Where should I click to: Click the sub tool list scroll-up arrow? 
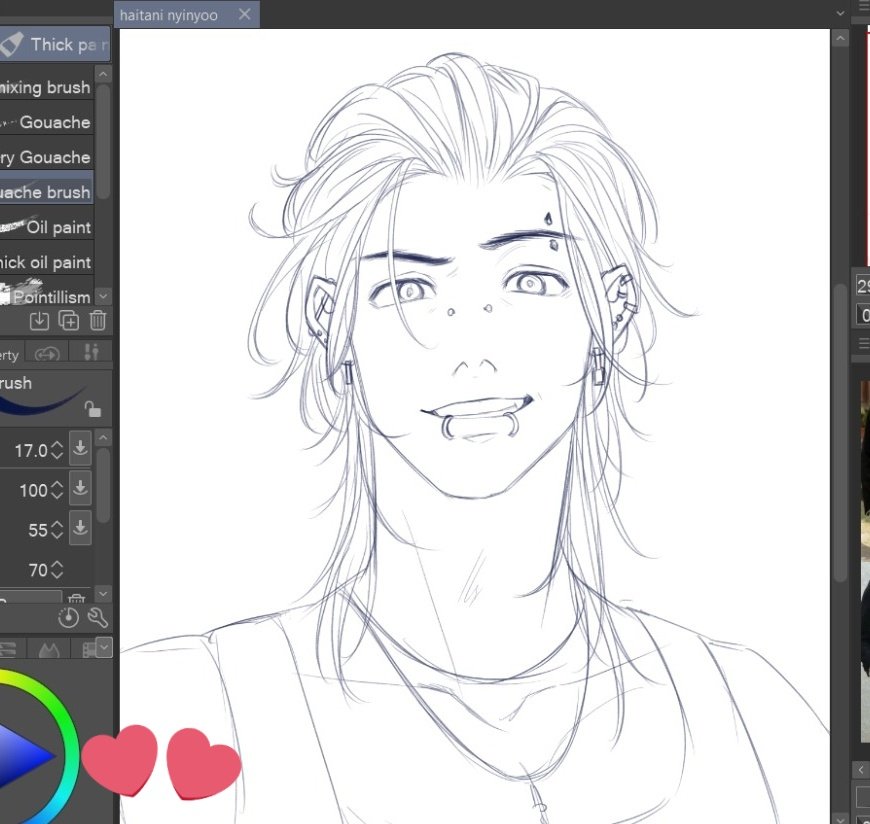tap(103, 74)
